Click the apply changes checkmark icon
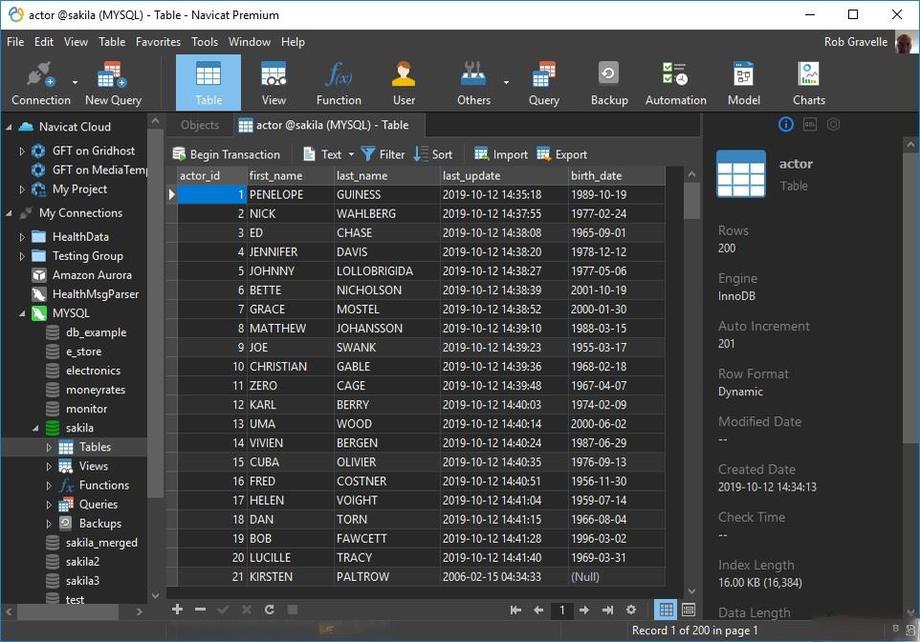The height and width of the screenshot is (642, 920). tap(223, 609)
